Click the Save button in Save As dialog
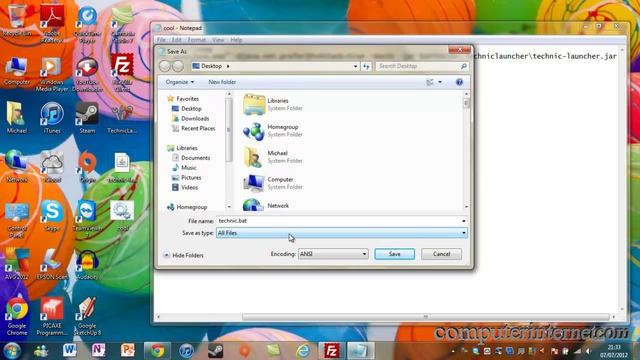Screen dimensions: 640x360 tap(394, 254)
